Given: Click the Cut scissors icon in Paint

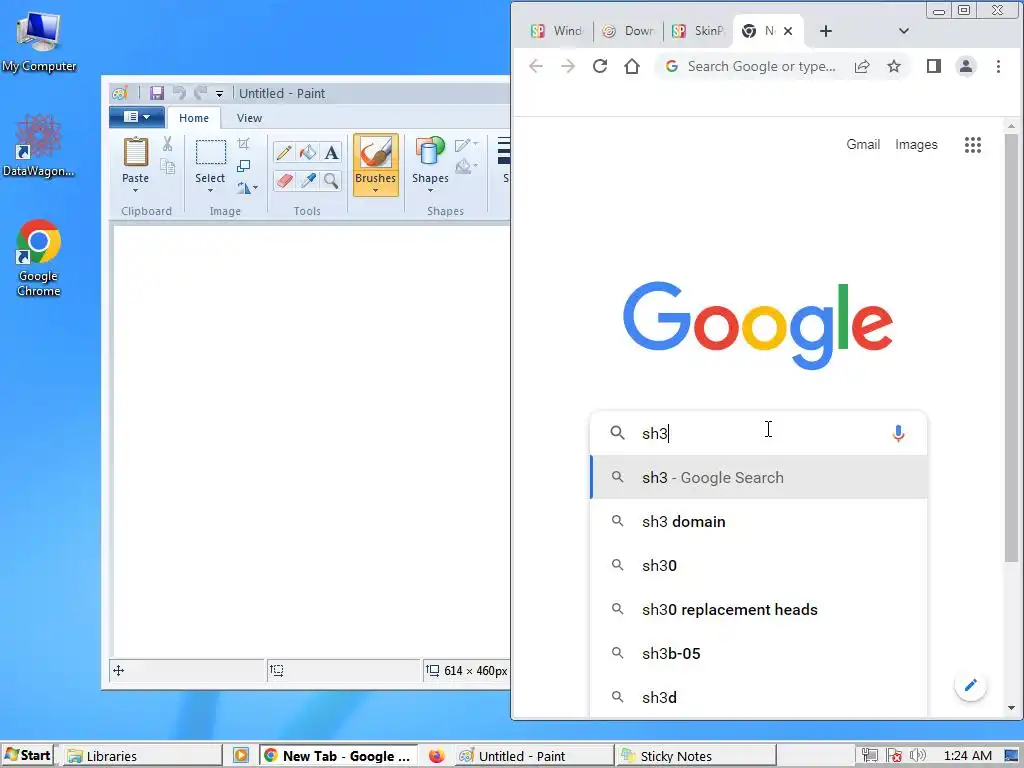Looking at the screenshot, I should click(168, 144).
